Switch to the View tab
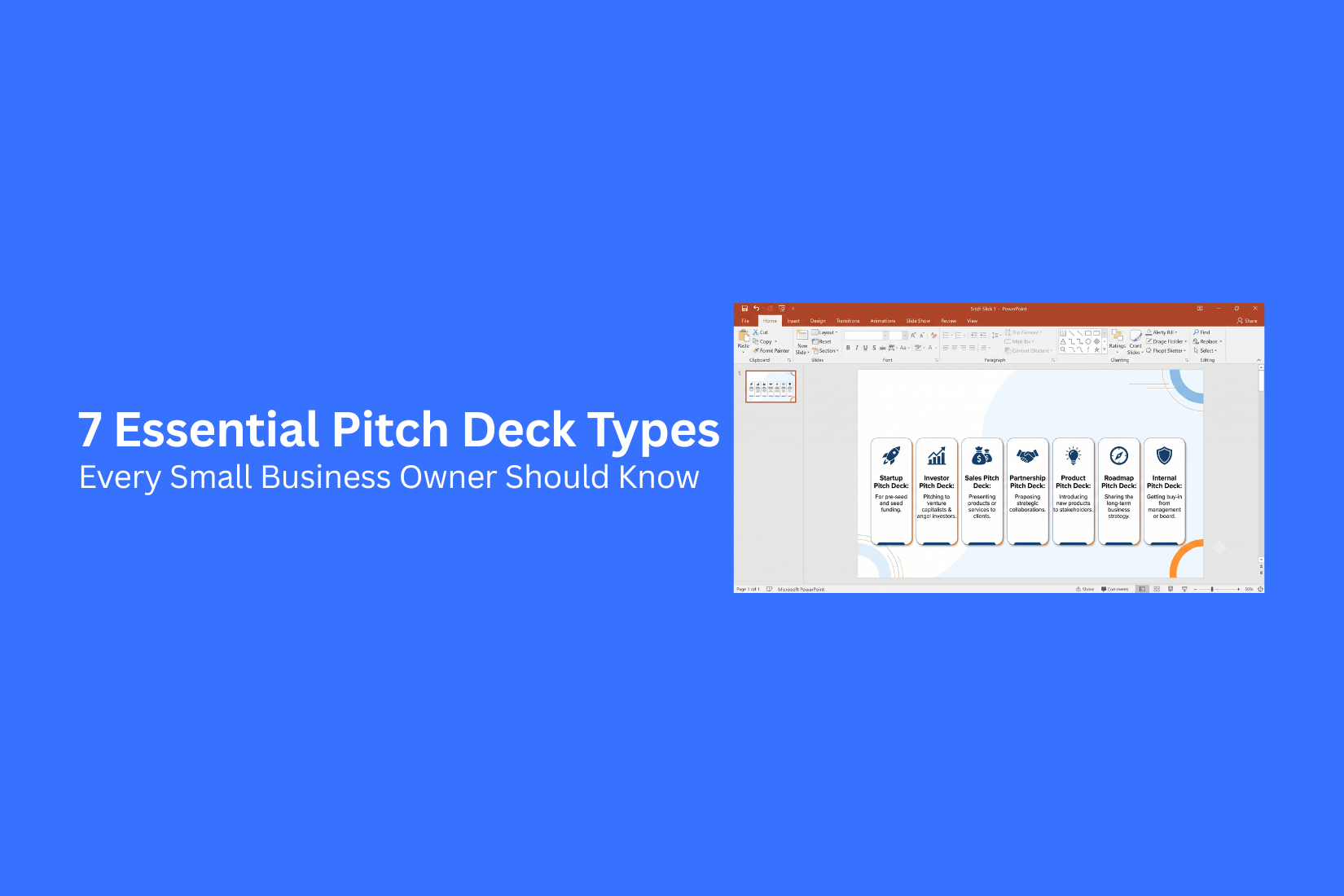Viewport: 1344px width, 896px height. click(x=973, y=321)
